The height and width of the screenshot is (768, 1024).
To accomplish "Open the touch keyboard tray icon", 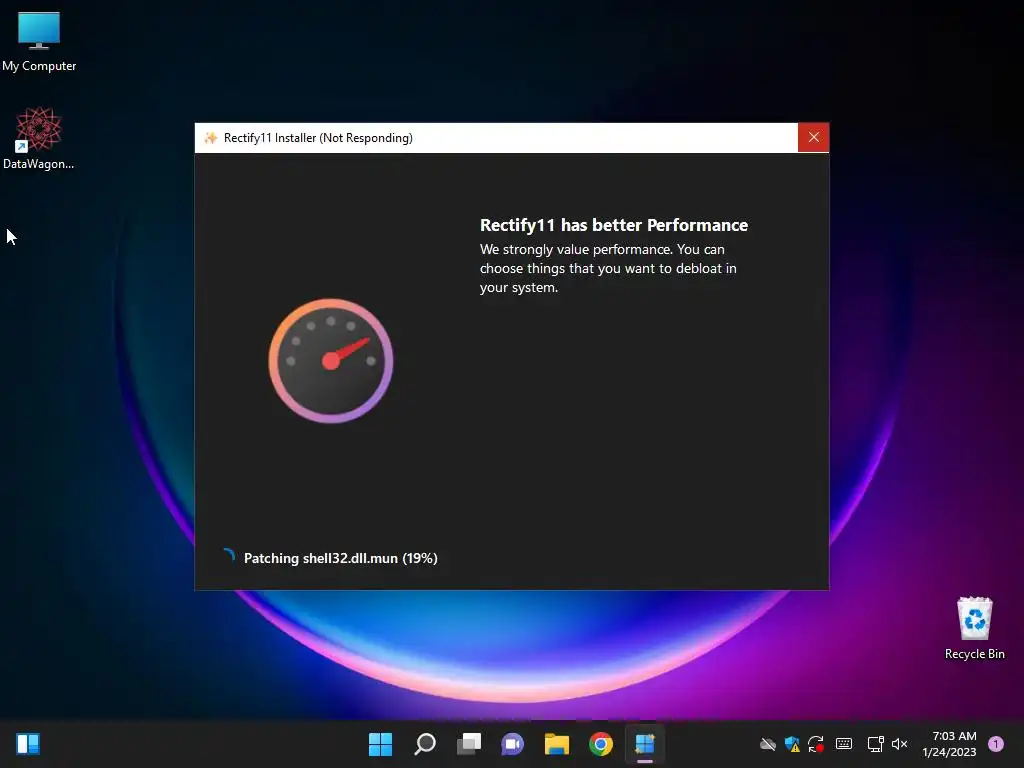I will click(x=844, y=744).
